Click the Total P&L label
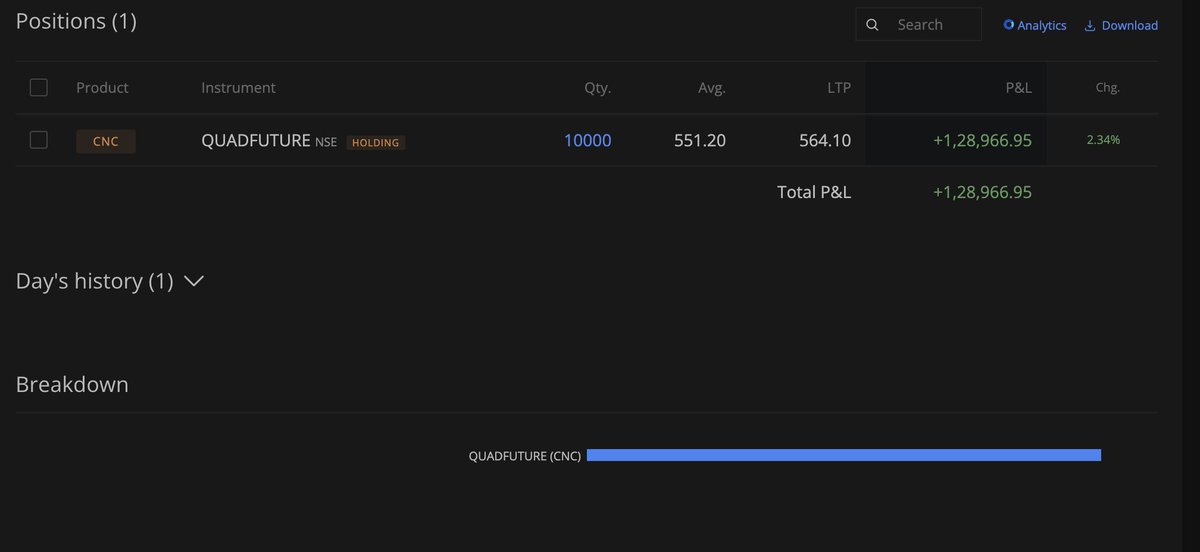 click(x=814, y=192)
